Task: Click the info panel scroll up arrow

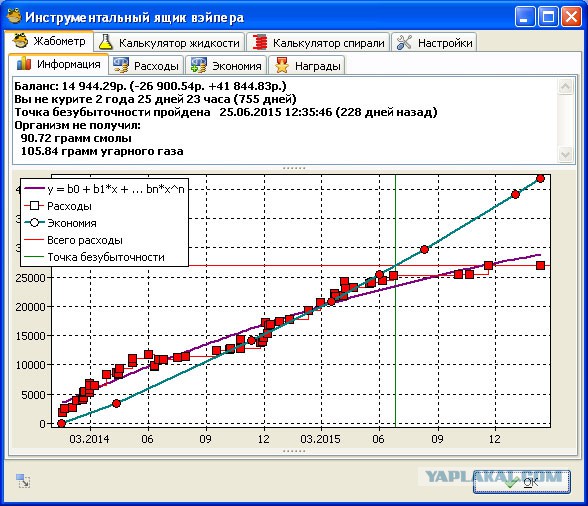Action: click(x=565, y=87)
